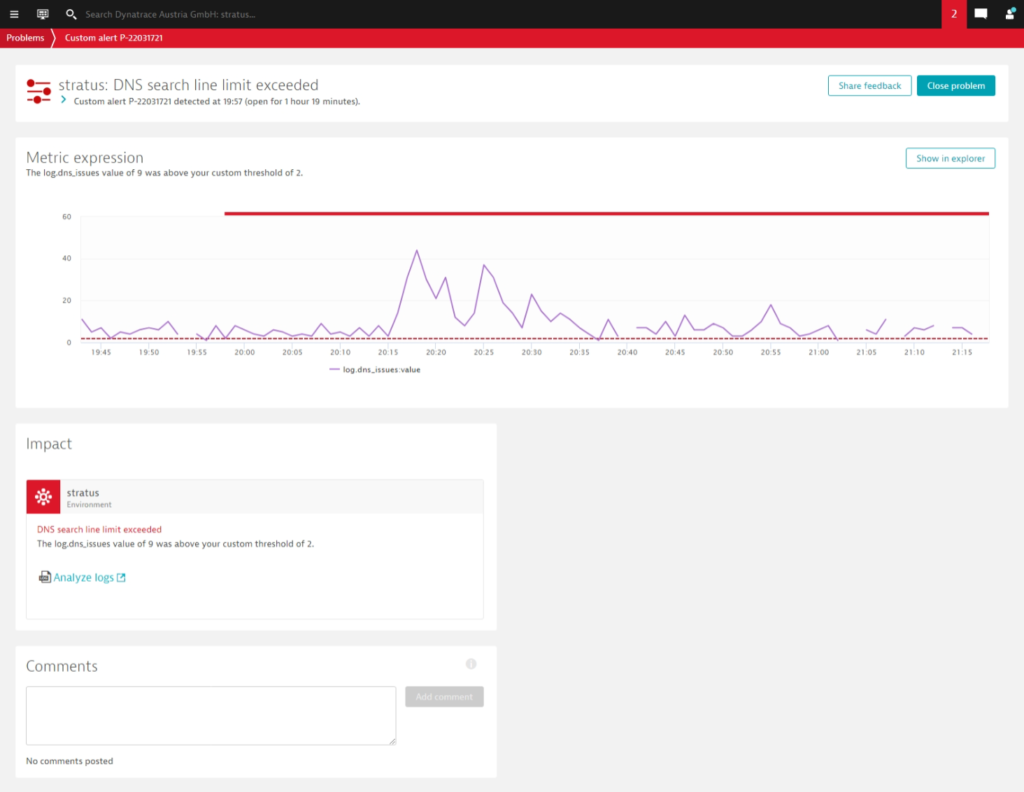Viewport: 1024px width, 792px height.
Task: Click the Comments info icon
Action: tap(471, 664)
